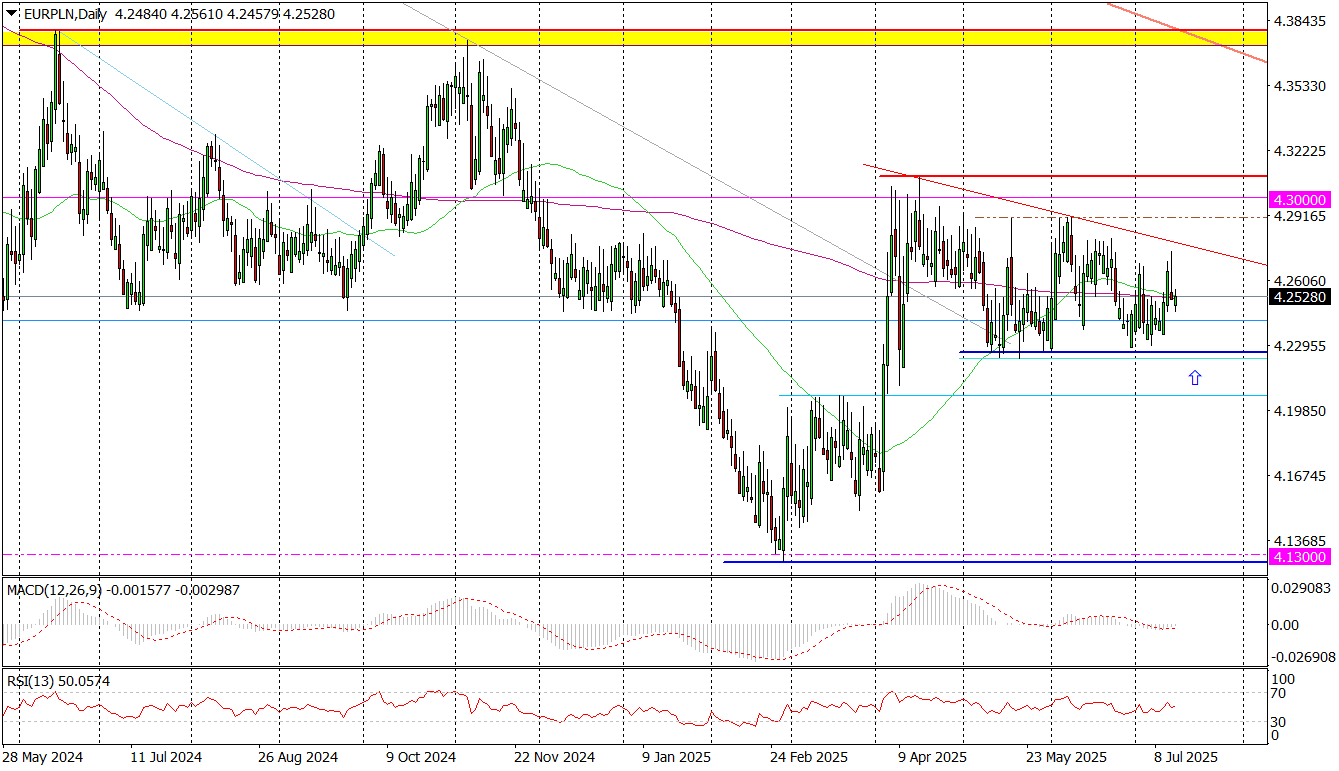1339x771 pixels.
Task: Click the 22 Nov 2024 date label
Action: click(556, 757)
